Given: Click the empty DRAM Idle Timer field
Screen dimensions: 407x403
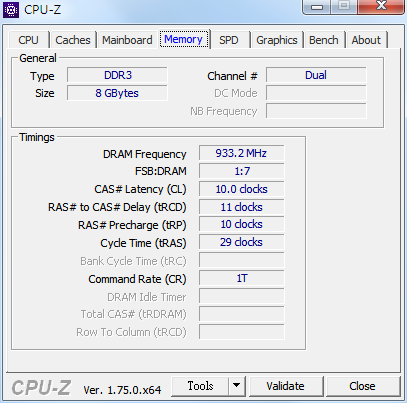Looking at the screenshot, I should (242, 296).
